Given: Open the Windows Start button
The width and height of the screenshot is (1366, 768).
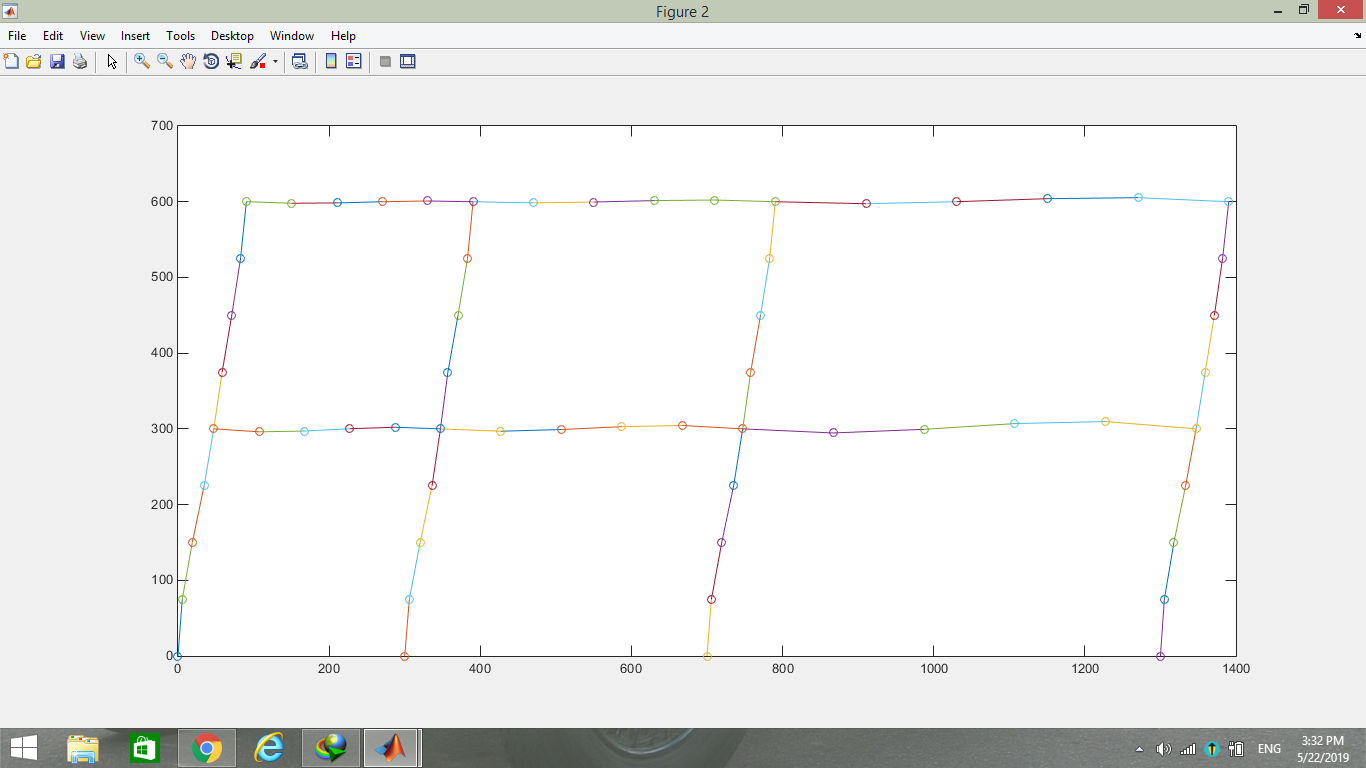Looking at the screenshot, I should 23,748.
